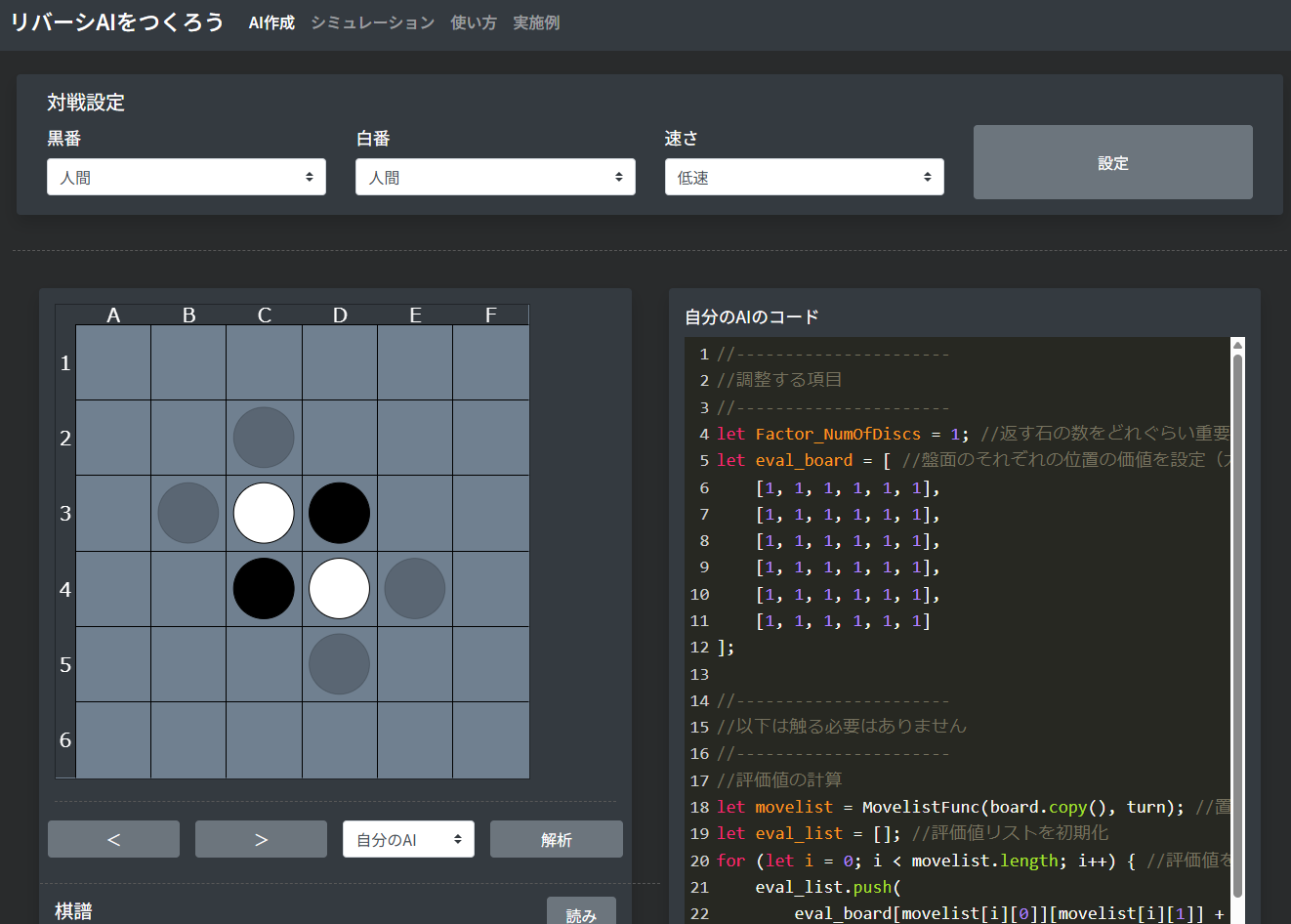This screenshot has width=1291, height=924.
Task: Click the //以下は触る必要はありません comment
Action: (842, 727)
